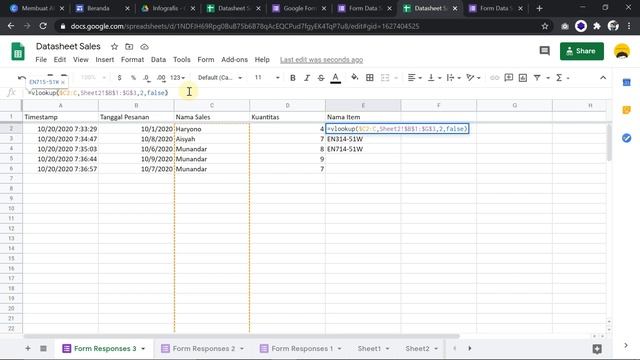
Task: Open the Calendar side panel icon
Action: (x=627, y=82)
